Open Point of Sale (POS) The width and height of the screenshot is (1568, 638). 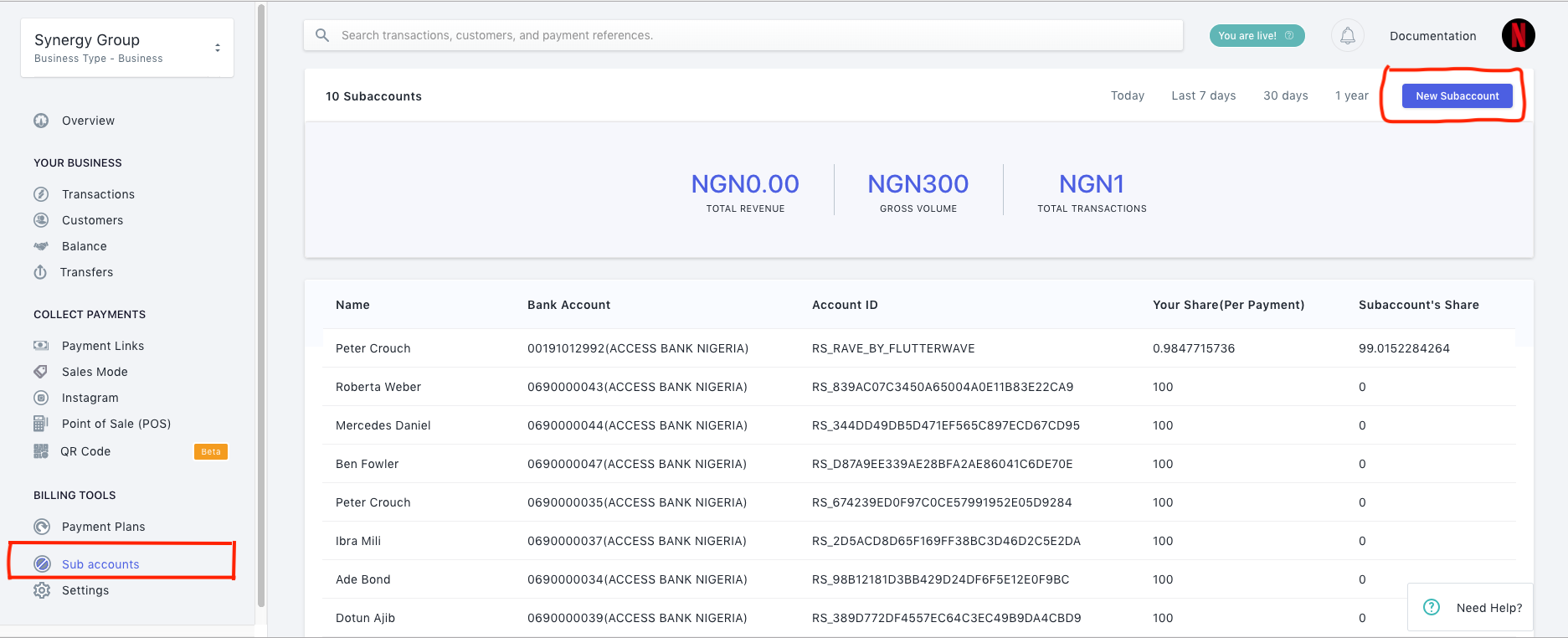pos(116,424)
